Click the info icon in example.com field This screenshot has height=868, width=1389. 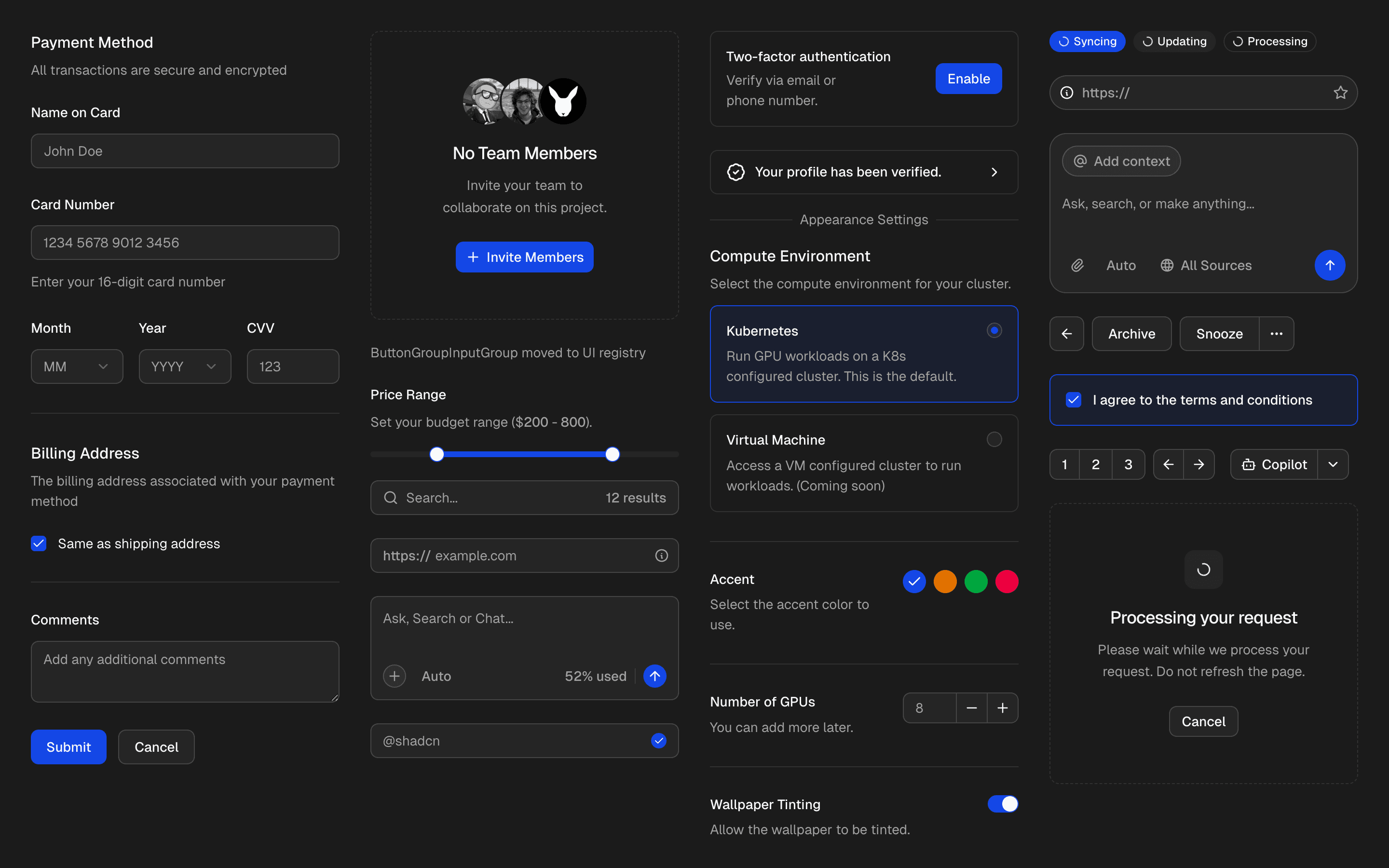click(661, 555)
